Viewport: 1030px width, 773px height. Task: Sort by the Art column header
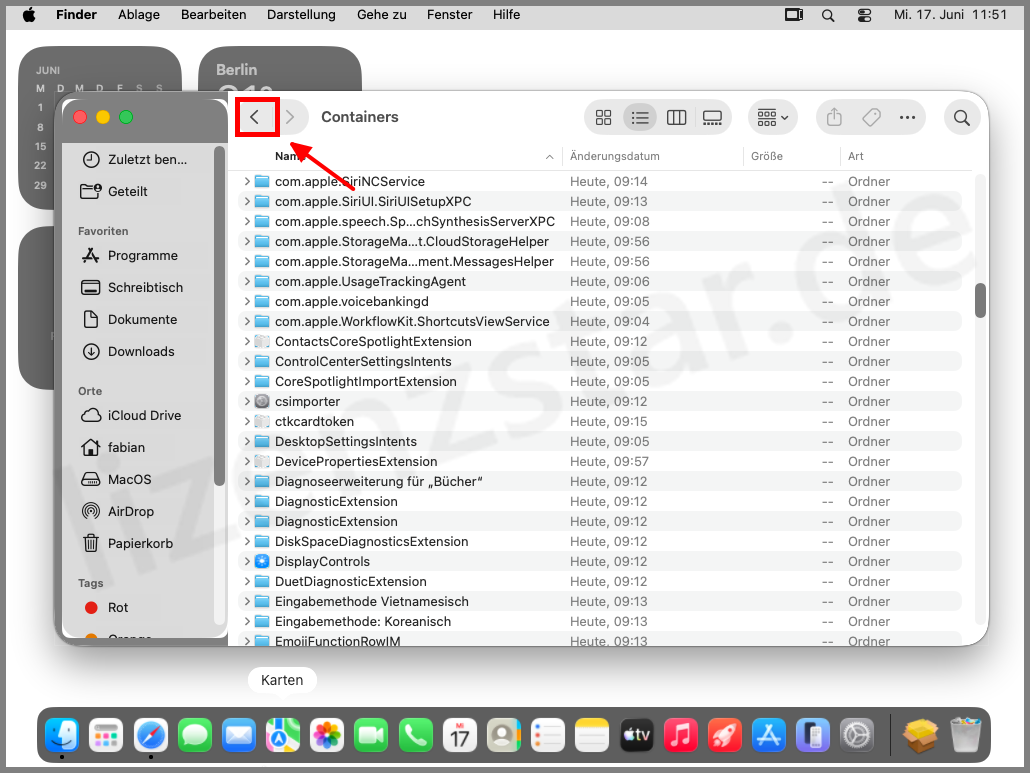(x=855, y=156)
